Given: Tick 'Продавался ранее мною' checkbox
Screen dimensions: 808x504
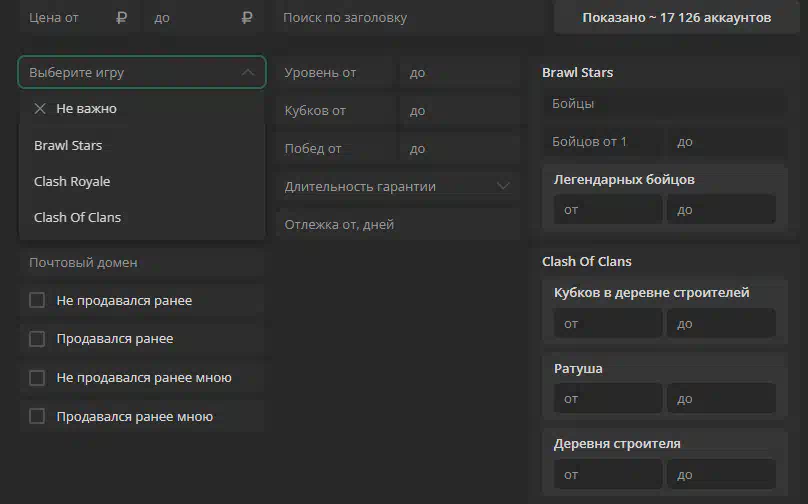Looking at the screenshot, I should [x=37, y=416].
